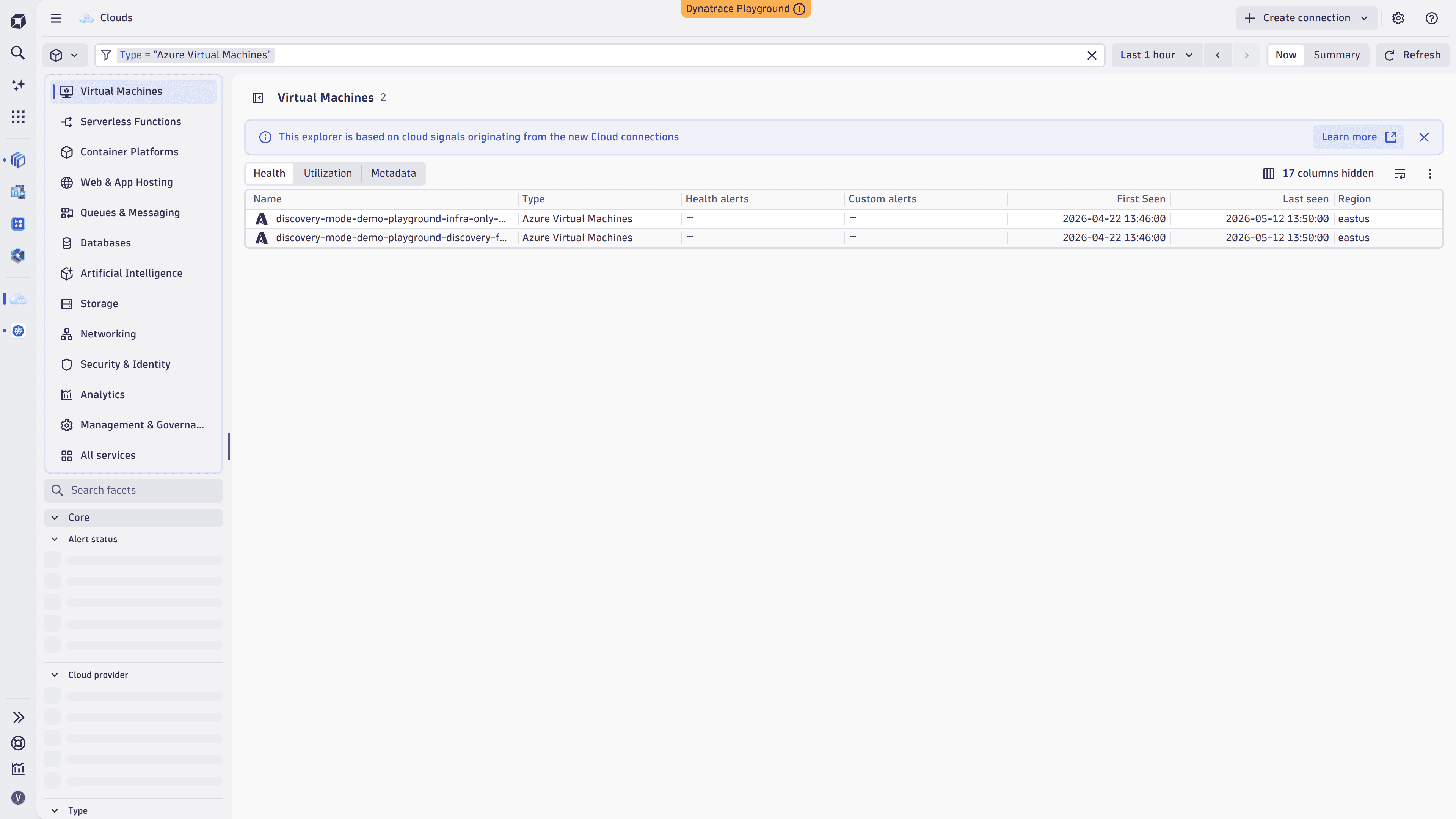1456x819 pixels.
Task: Open the apps grid launcher icon
Action: point(18,117)
